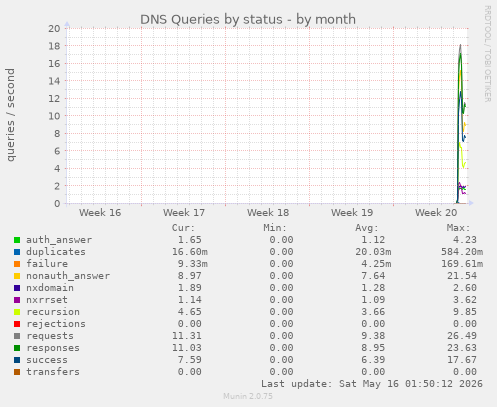Viewport: 497px width, 407px height.
Task: Click the Week 18 axis label
Action: 268,213
